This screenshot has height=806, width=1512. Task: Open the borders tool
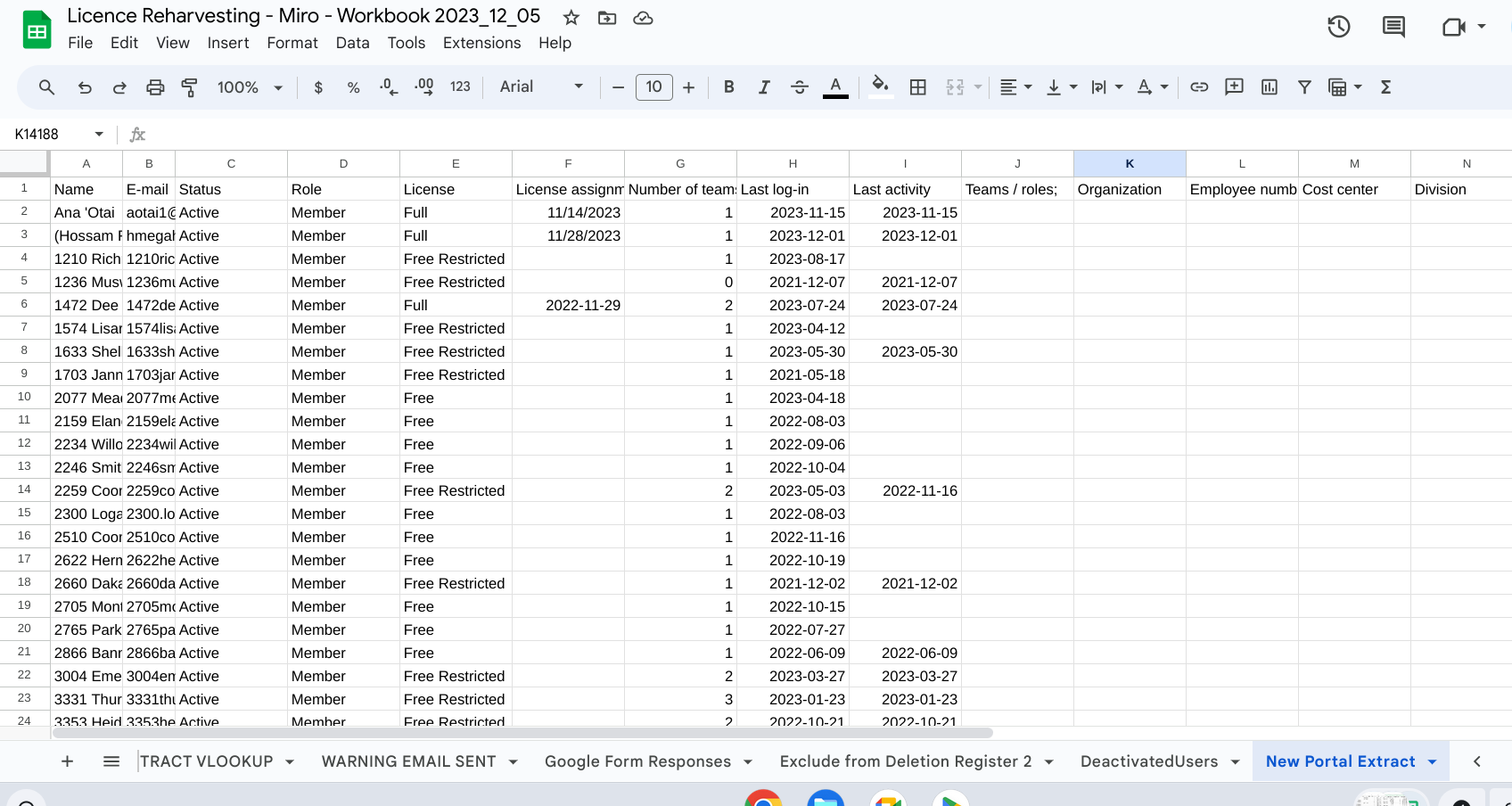point(918,87)
